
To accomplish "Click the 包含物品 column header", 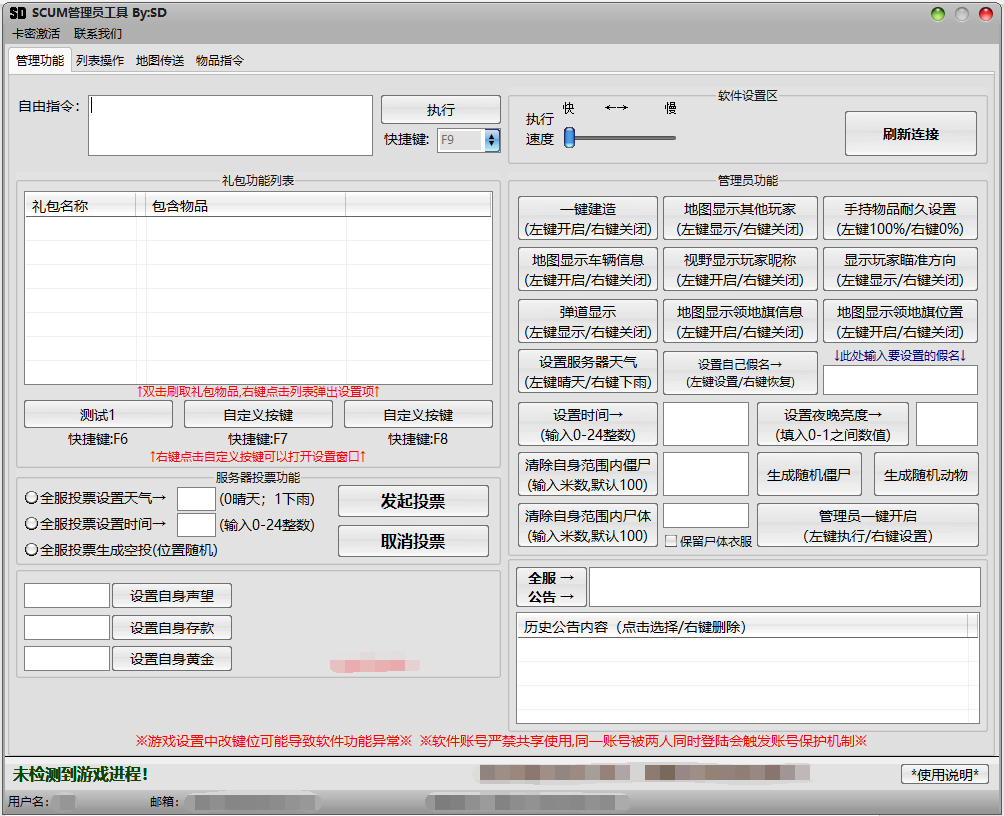I will click(x=245, y=206).
